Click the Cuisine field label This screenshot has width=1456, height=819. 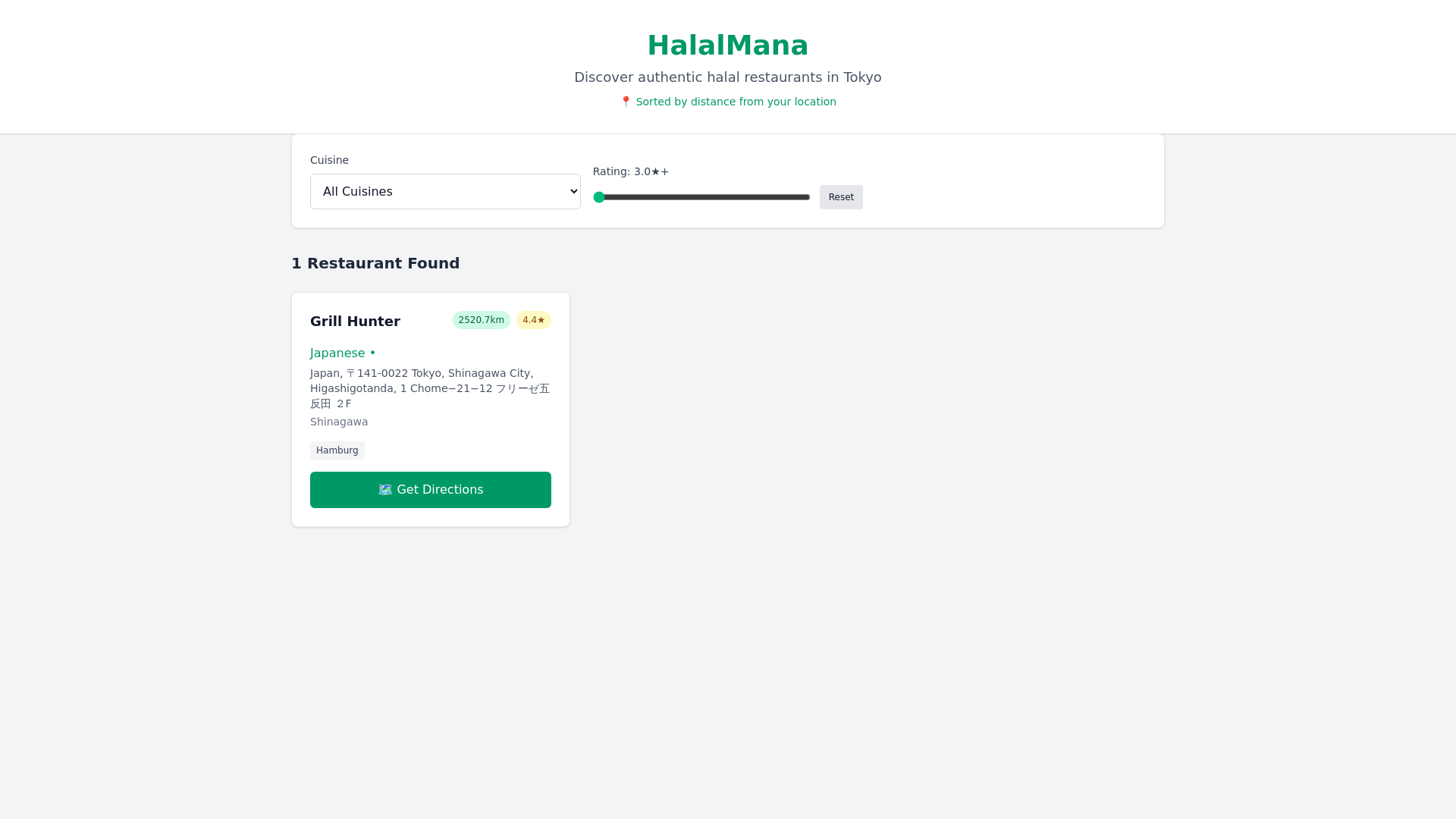click(329, 160)
